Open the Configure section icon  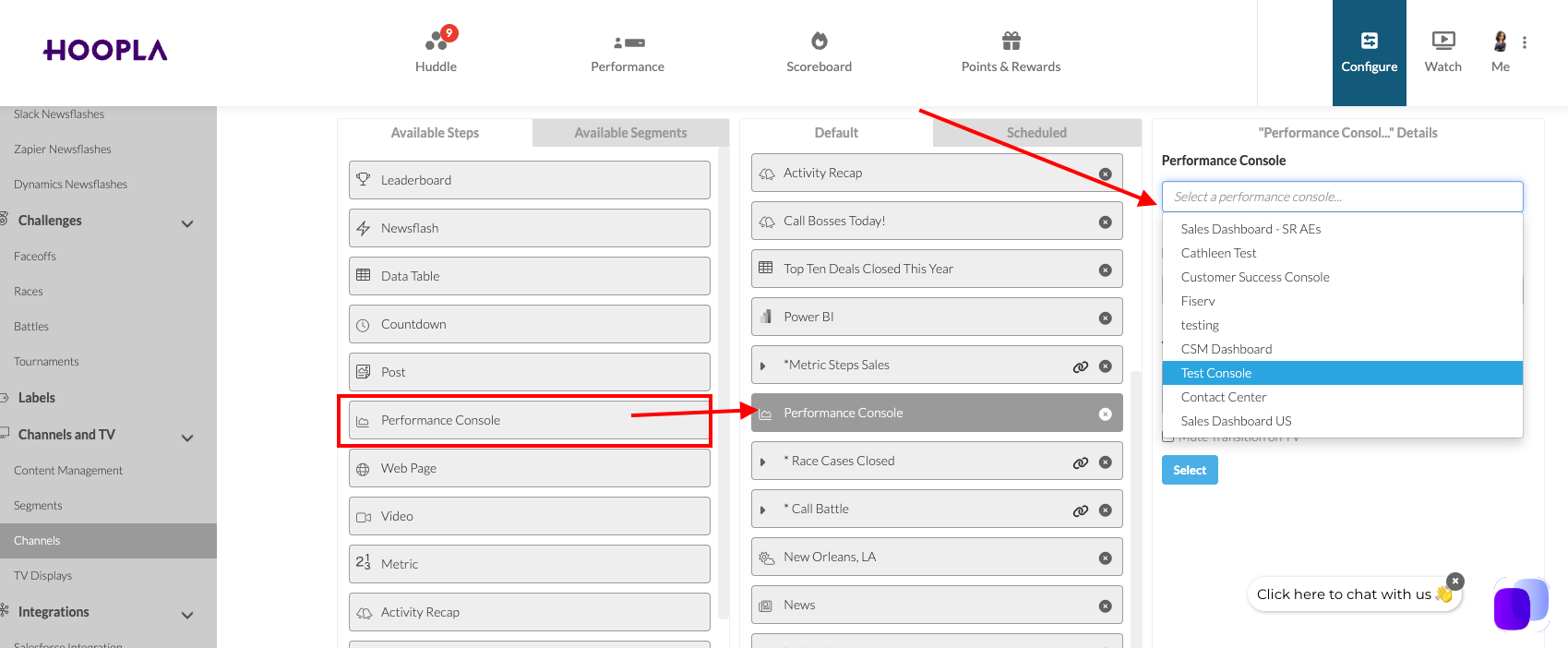pyautogui.click(x=1370, y=41)
